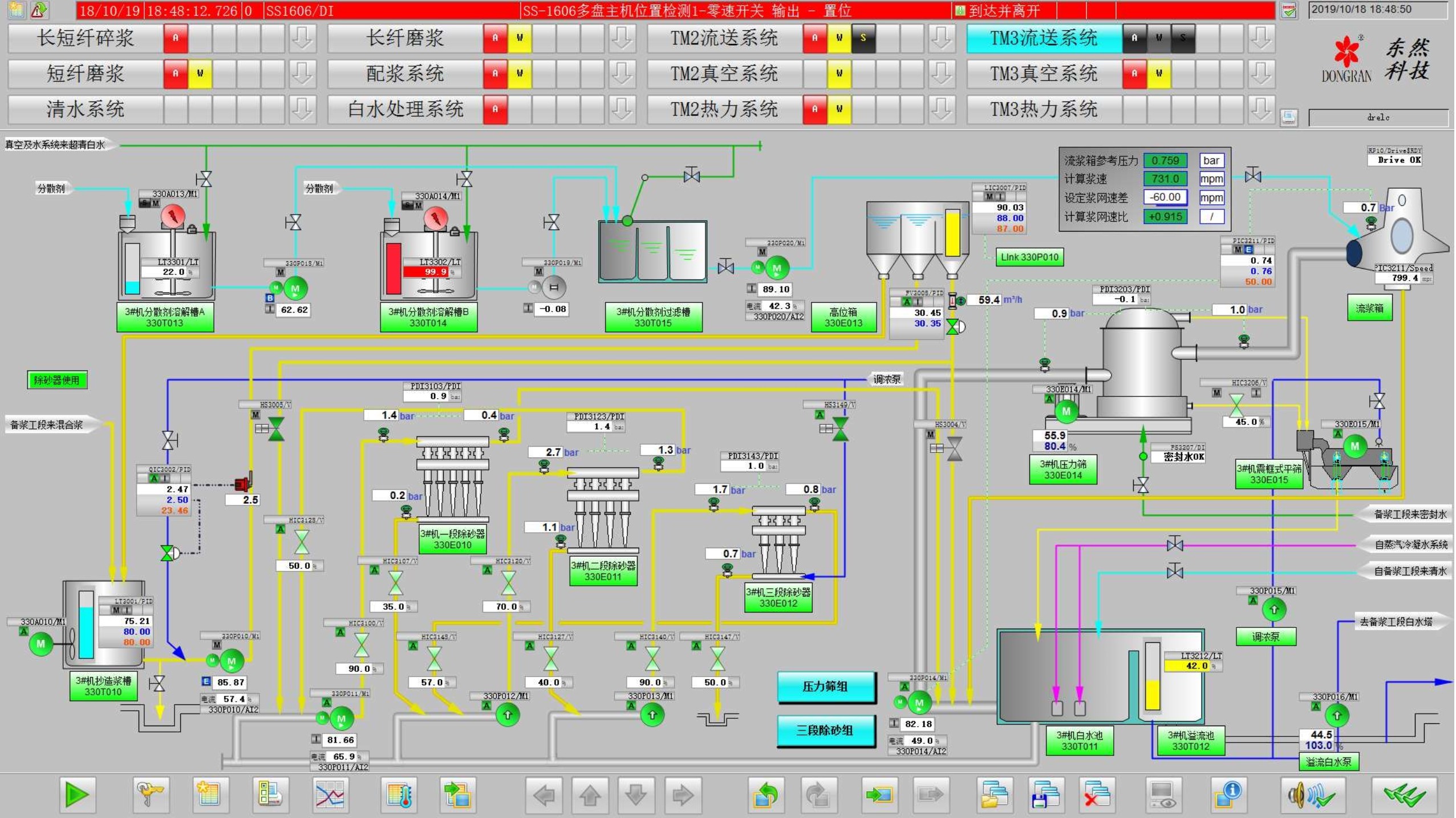Toggle the S indicator for TM2流送系统
The width and height of the screenshot is (1456, 818).
[863, 38]
